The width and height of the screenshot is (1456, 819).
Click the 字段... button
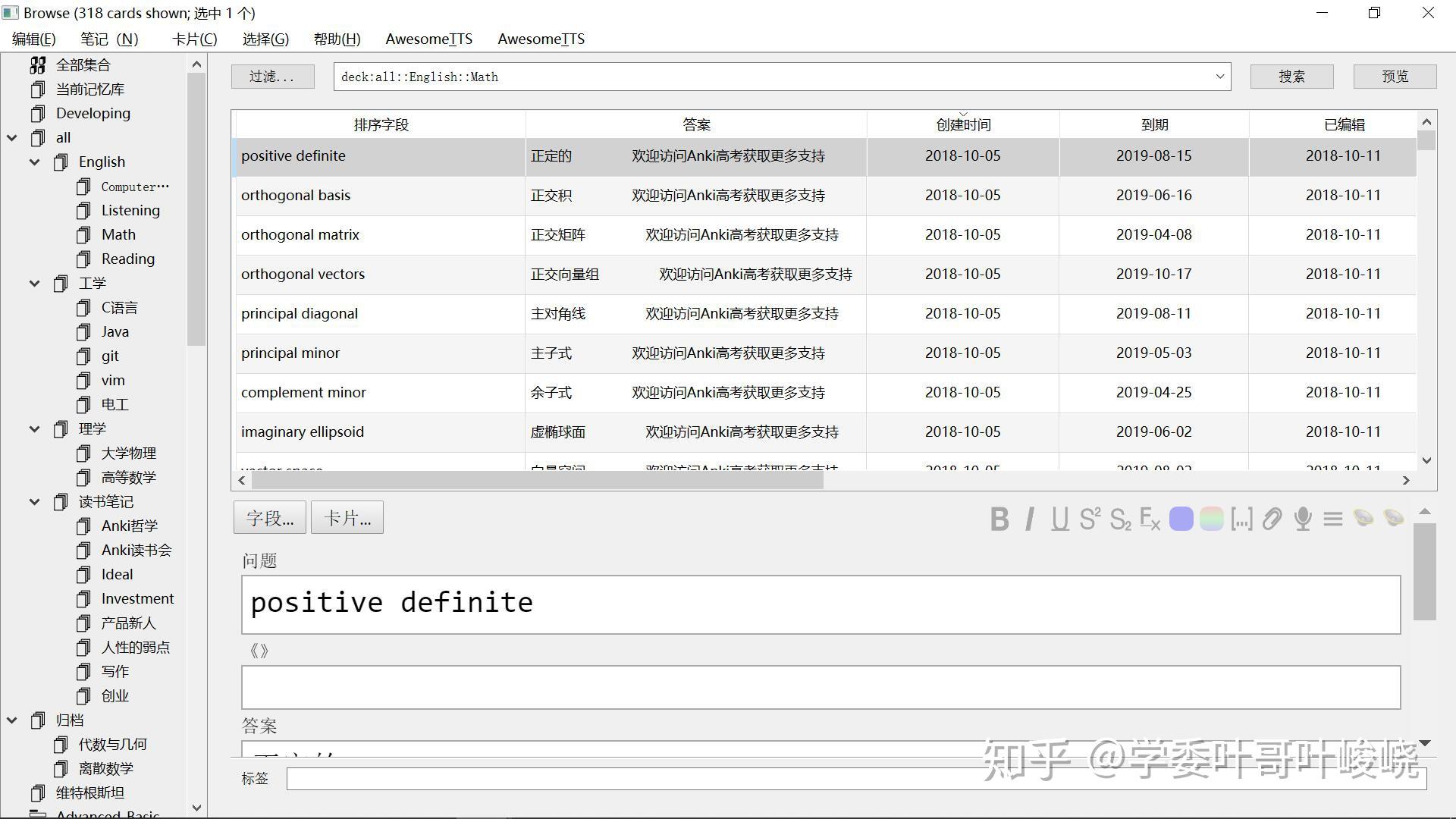tap(269, 518)
